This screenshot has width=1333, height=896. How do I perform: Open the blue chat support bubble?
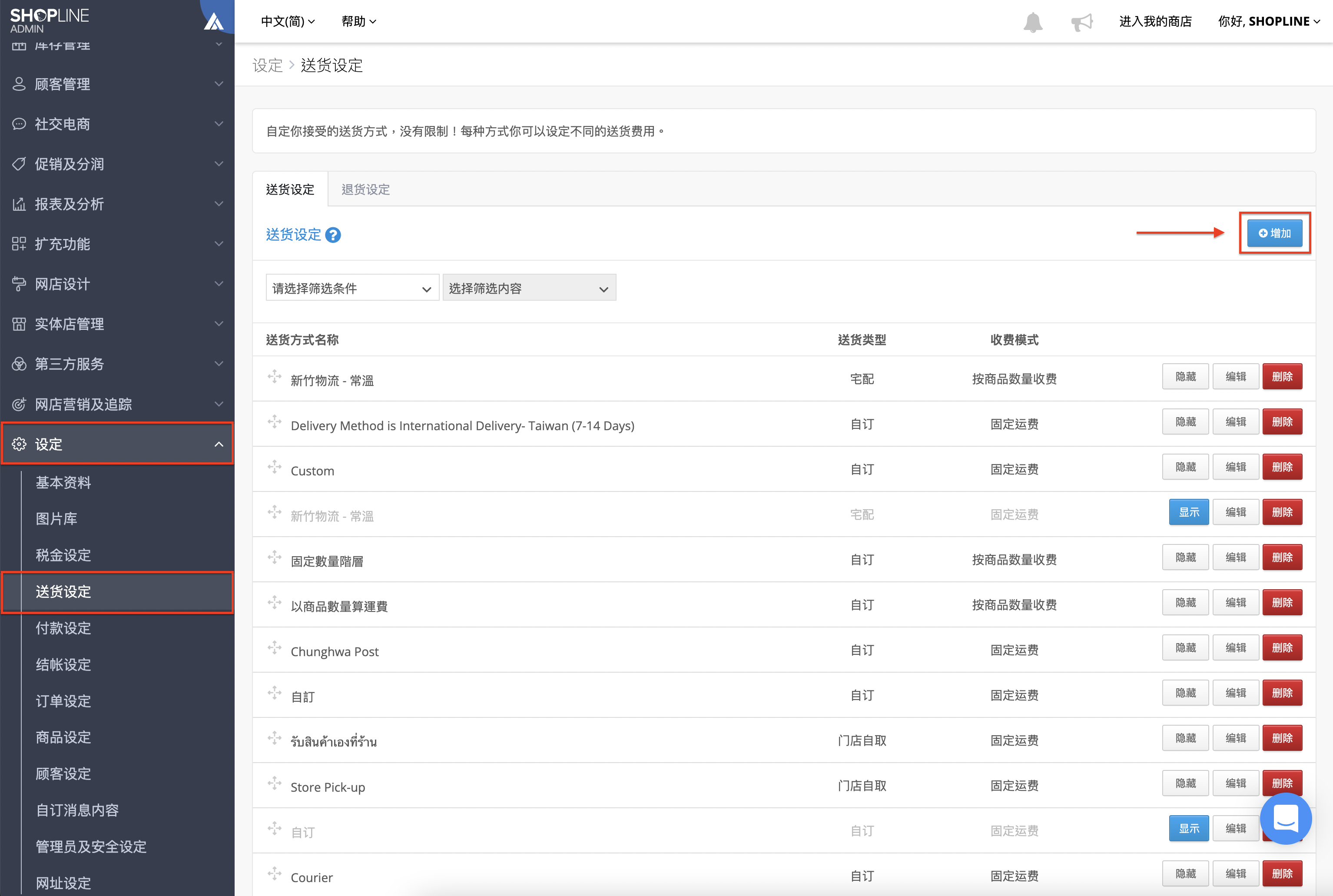coord(1286,818)
